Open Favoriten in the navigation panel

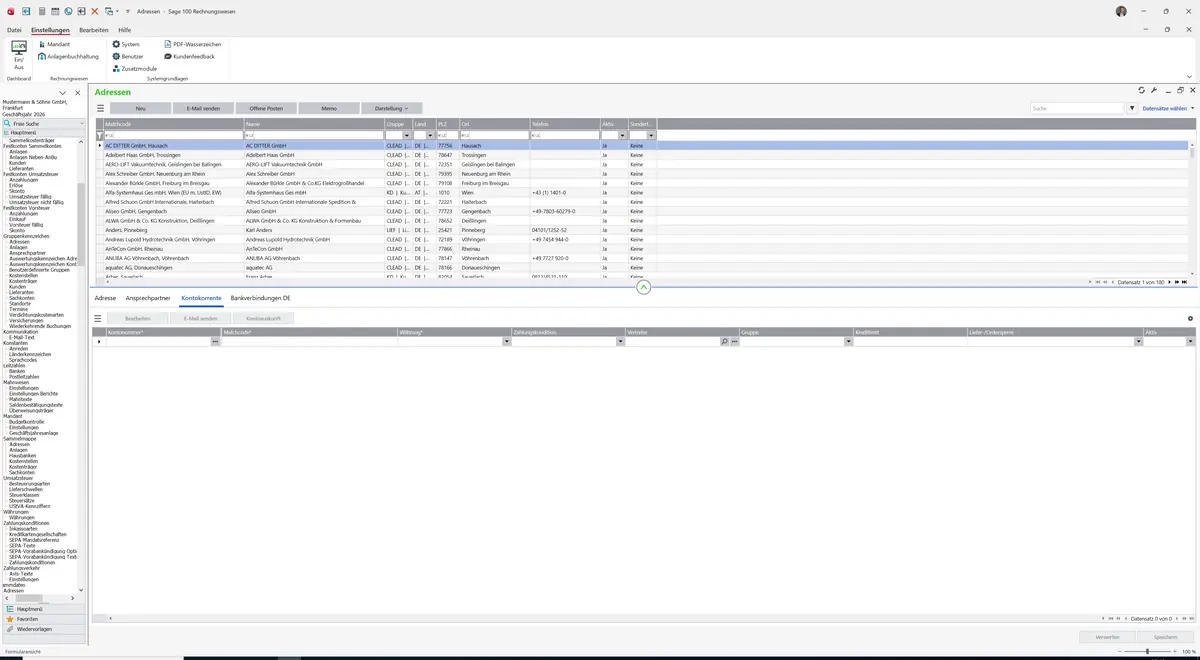tap(43, 619)
